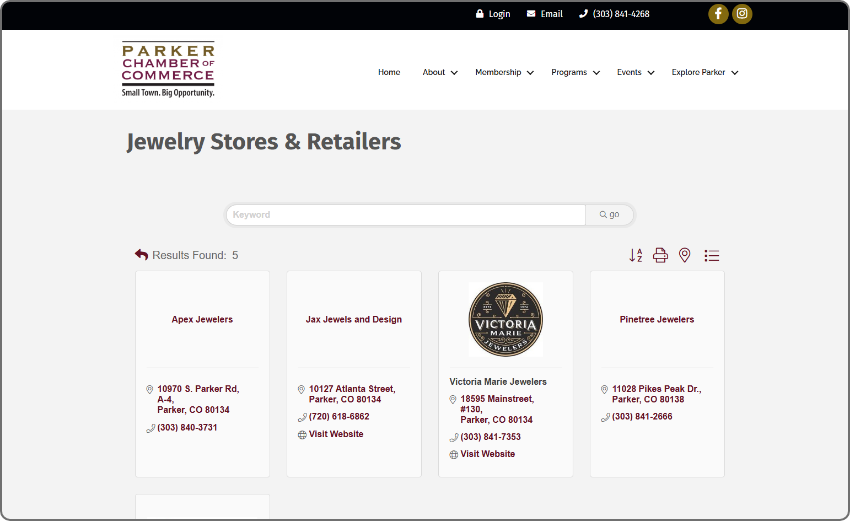Open address 18595 Mainstreet #130
The width and height of the screenshot is (850, 521).
(497, 409)
